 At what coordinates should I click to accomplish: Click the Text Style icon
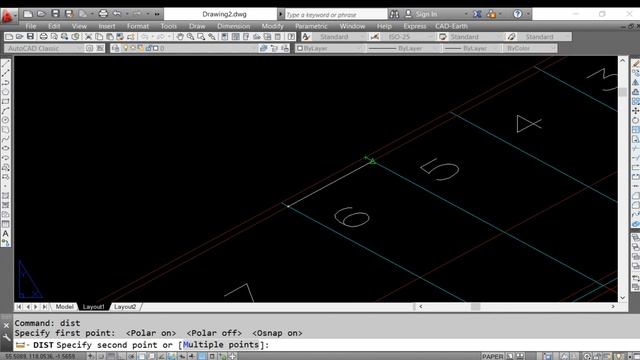coord(306,37)
